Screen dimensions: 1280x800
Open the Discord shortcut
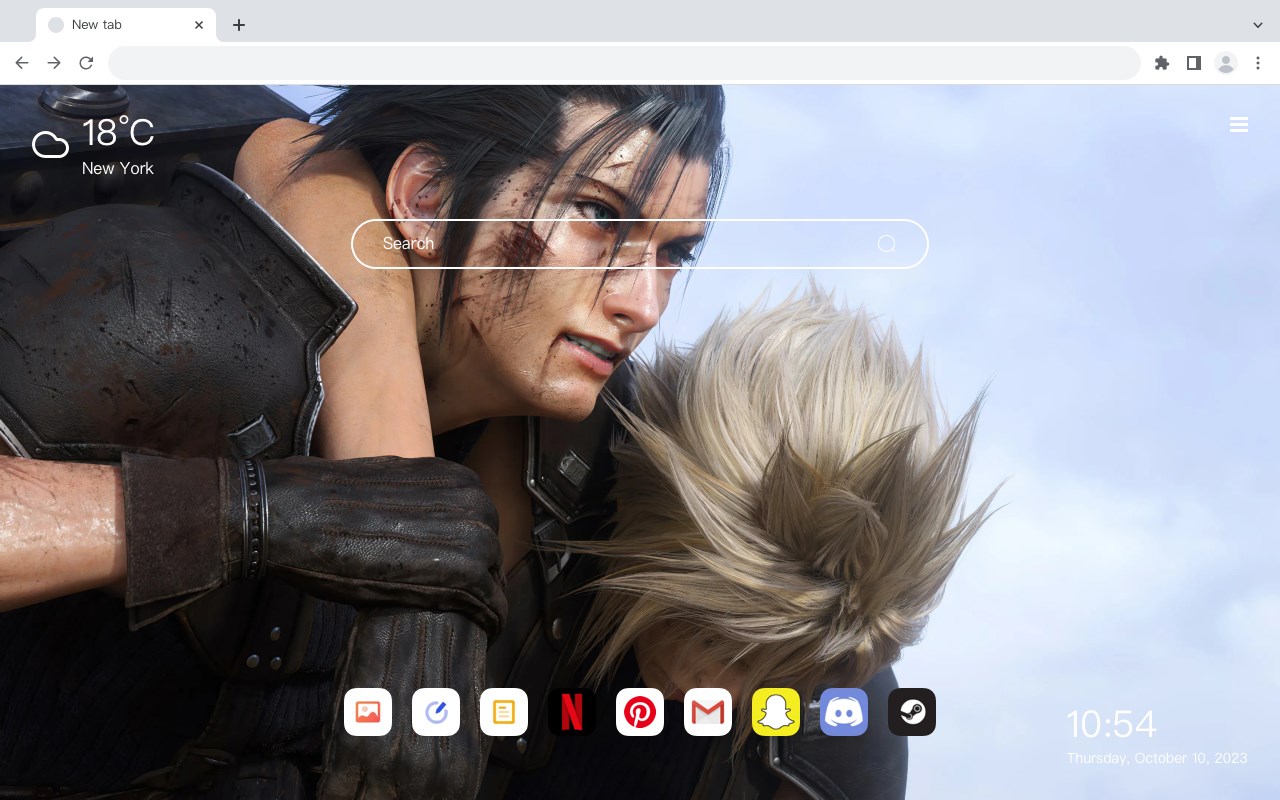[844, 712]
